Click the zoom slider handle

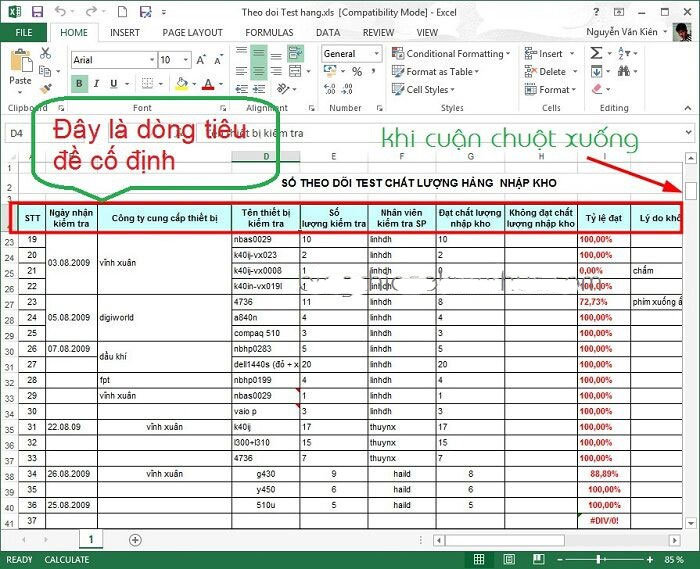[x=598, y=559]
